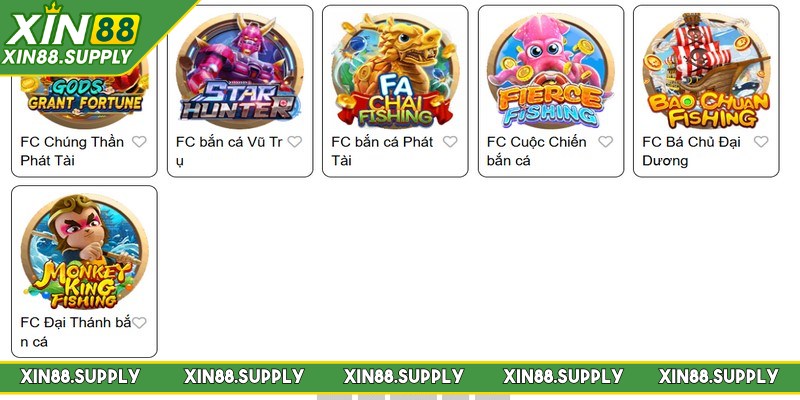
Task: Click the XIN88.SUPPLY text under the logo
Action: [67, 57]
